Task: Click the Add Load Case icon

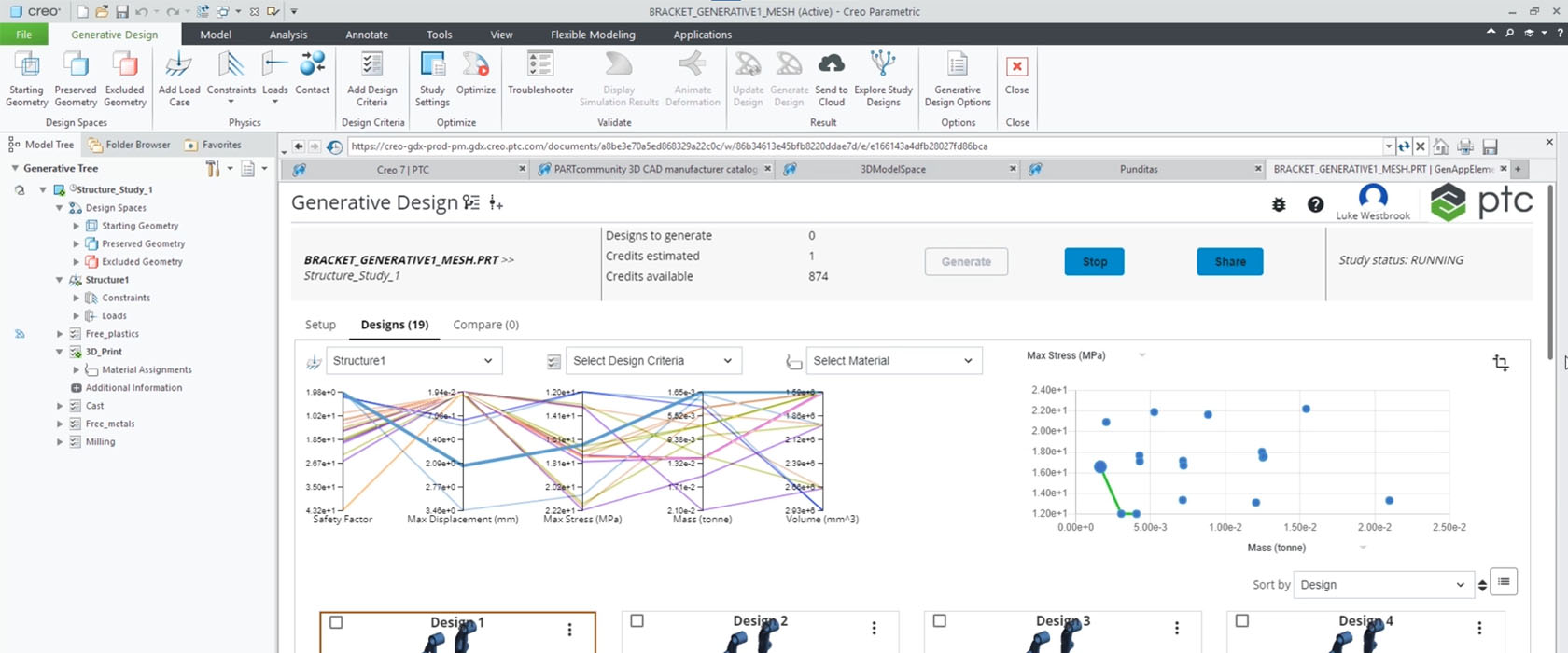Action: tap(179, 78)
